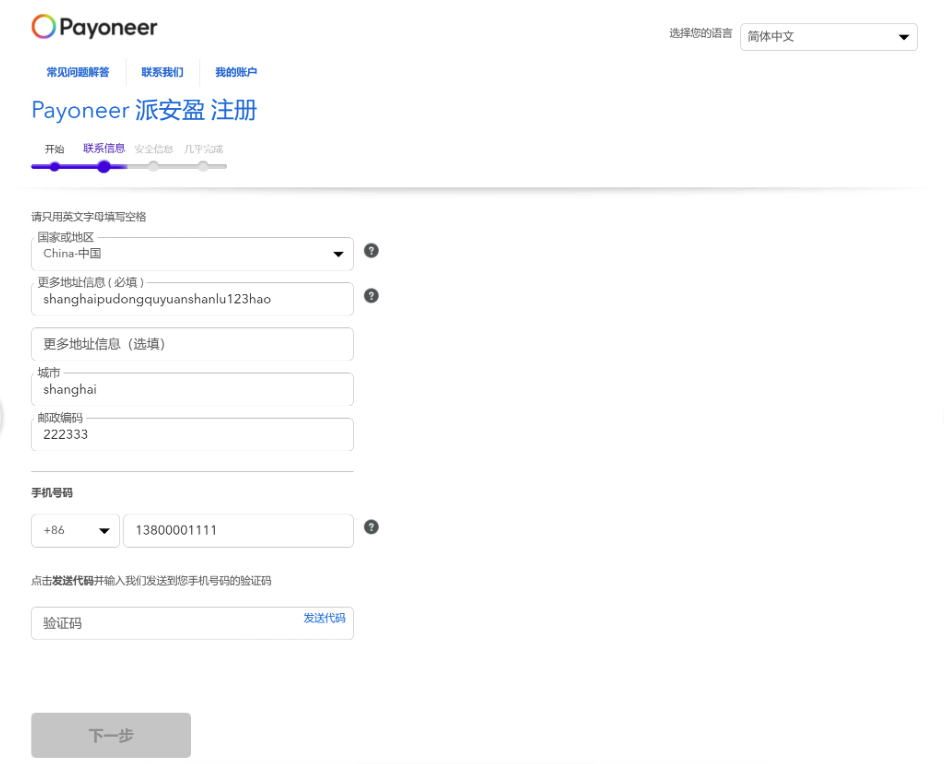This screenshot has width=944, height=764.
Task: Click the 联系信息 step progress dot
Action: (104, 166)
